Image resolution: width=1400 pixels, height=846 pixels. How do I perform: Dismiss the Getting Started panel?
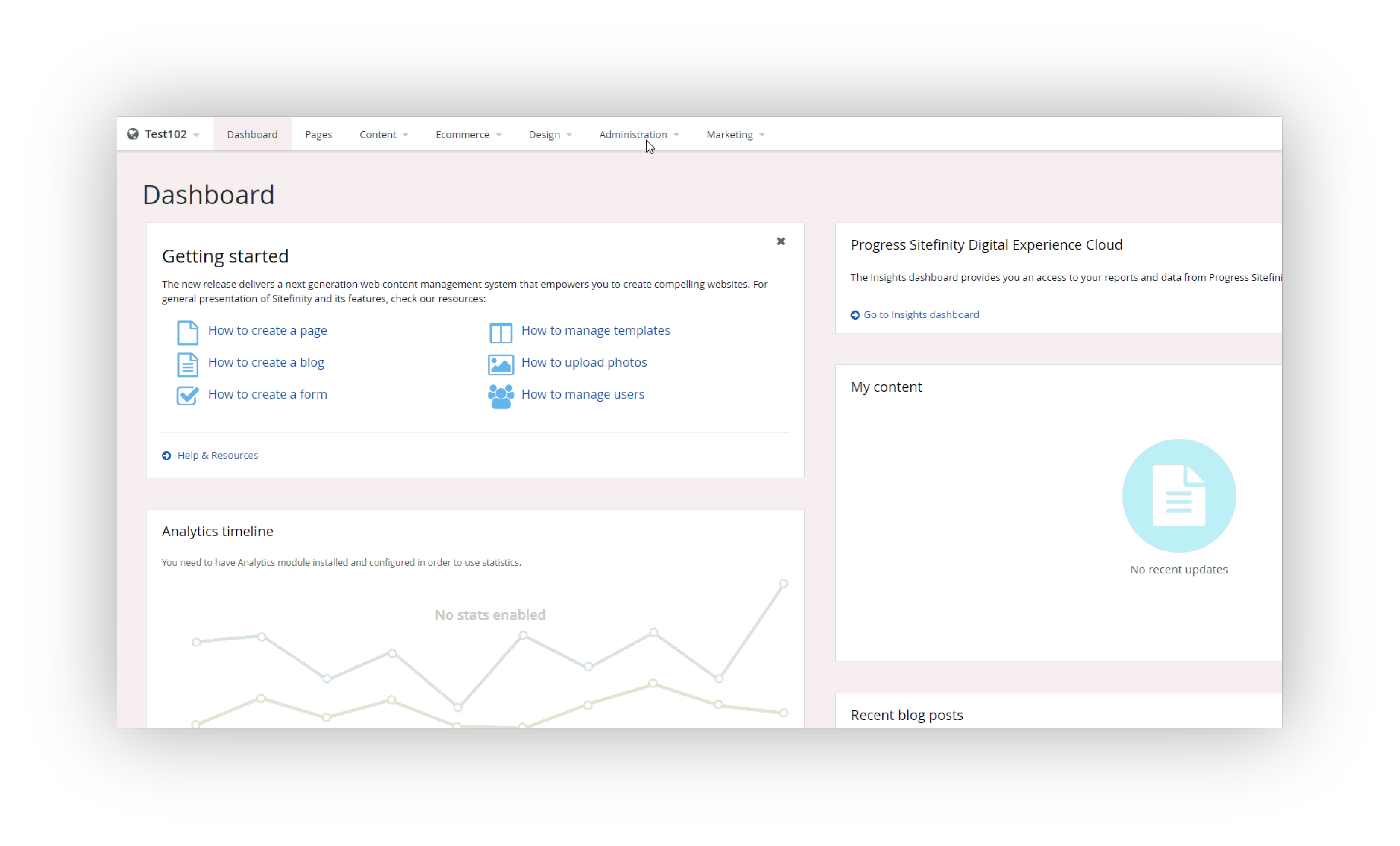pyautogui.click(x=781, y=241)
